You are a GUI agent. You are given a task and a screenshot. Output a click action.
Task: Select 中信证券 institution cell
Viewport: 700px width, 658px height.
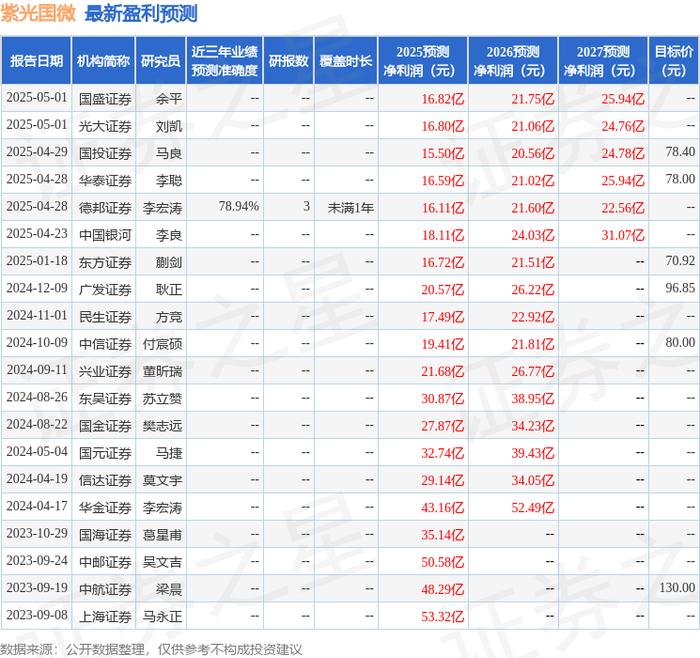105,344
